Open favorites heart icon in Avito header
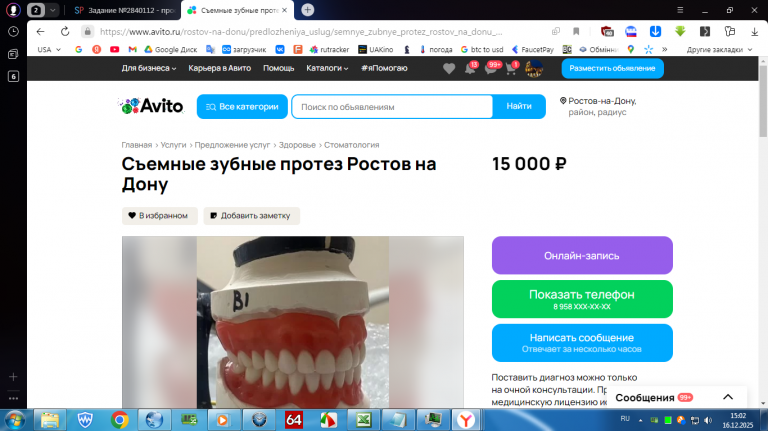This screenshot has width=768, height=431. 449,69
